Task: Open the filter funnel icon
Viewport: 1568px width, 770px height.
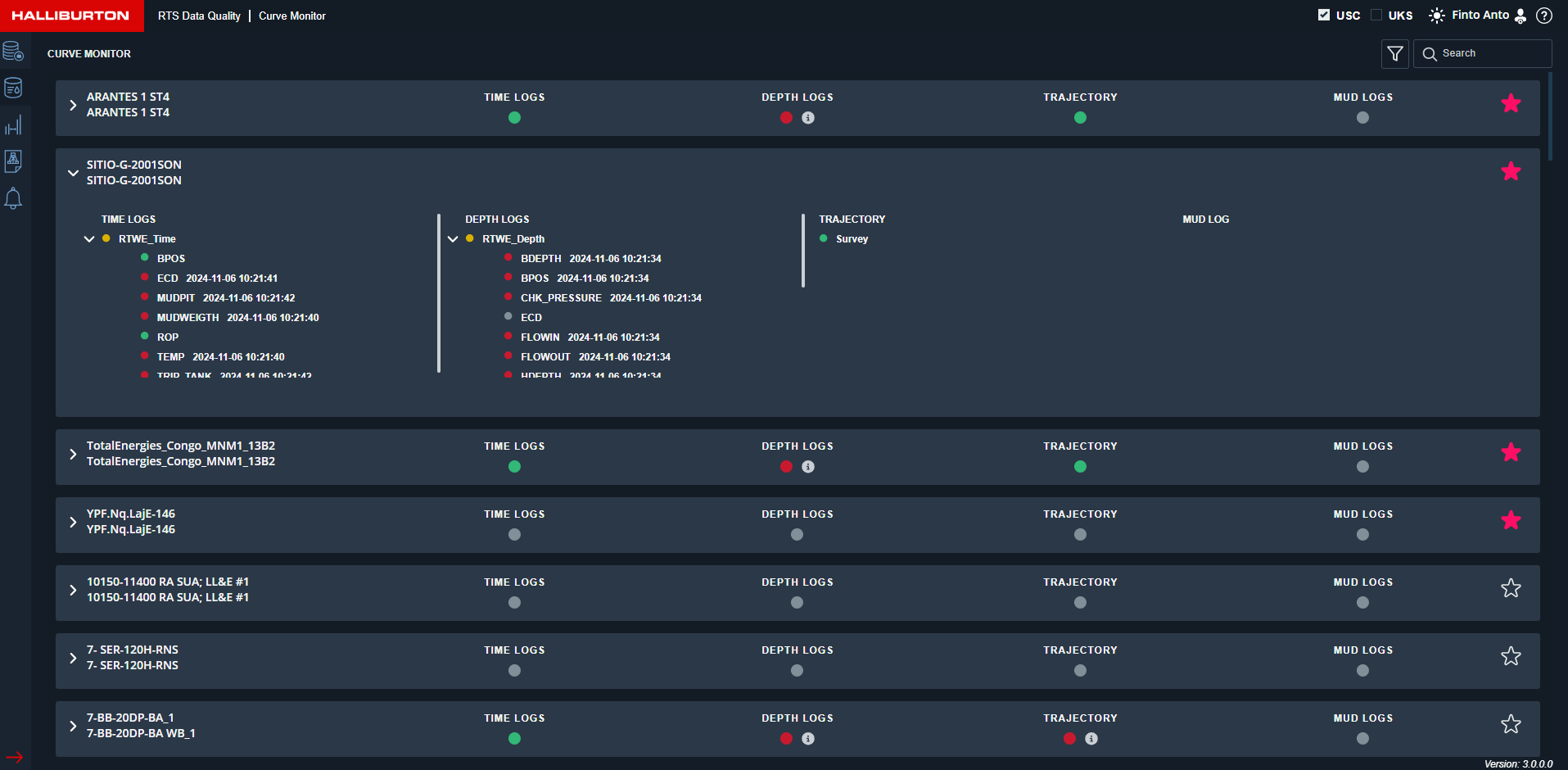Action: [x=1395, y=54]
